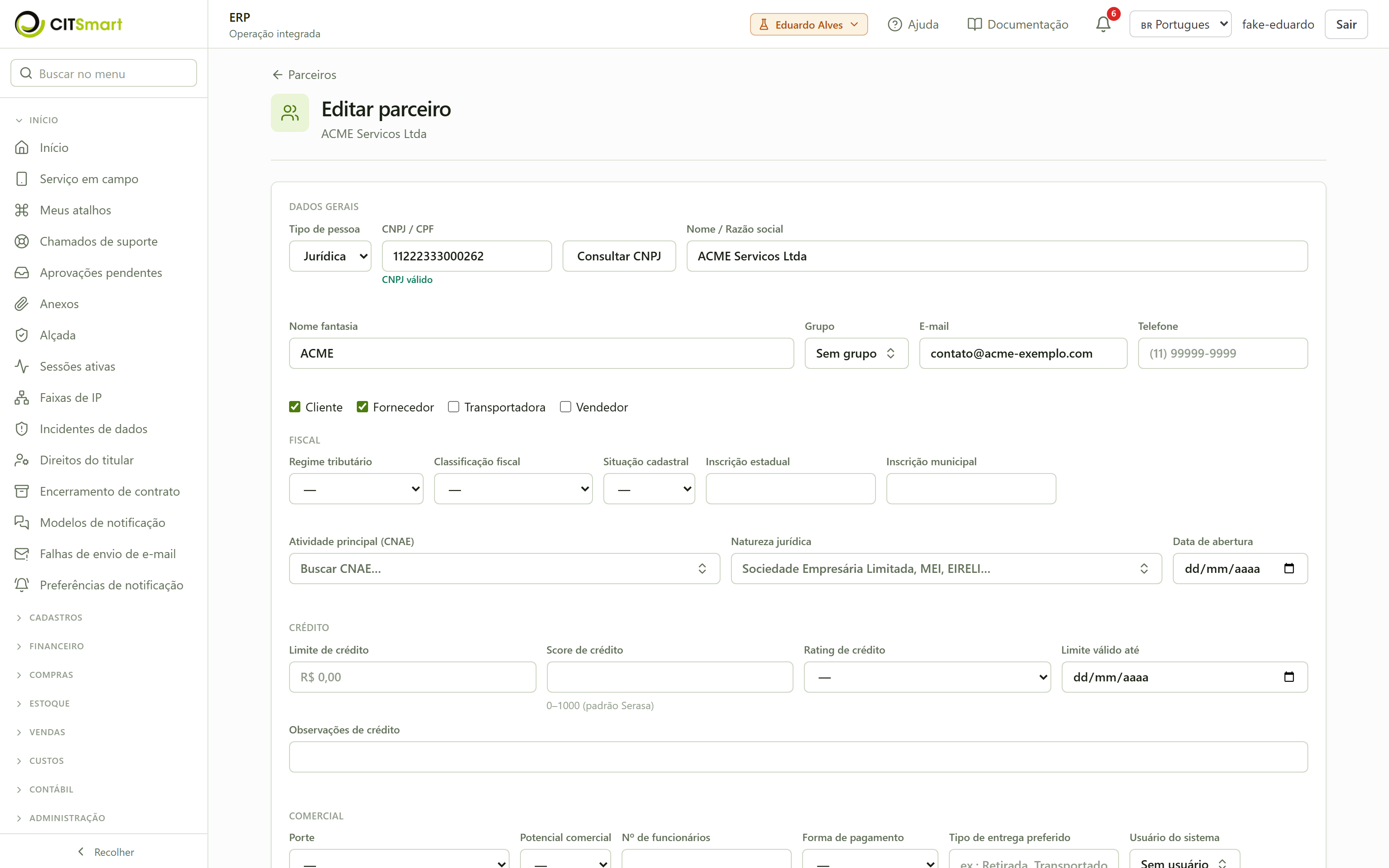Open Preferências de notificação bell icon

pyautogui.click(x=22, y=585)
